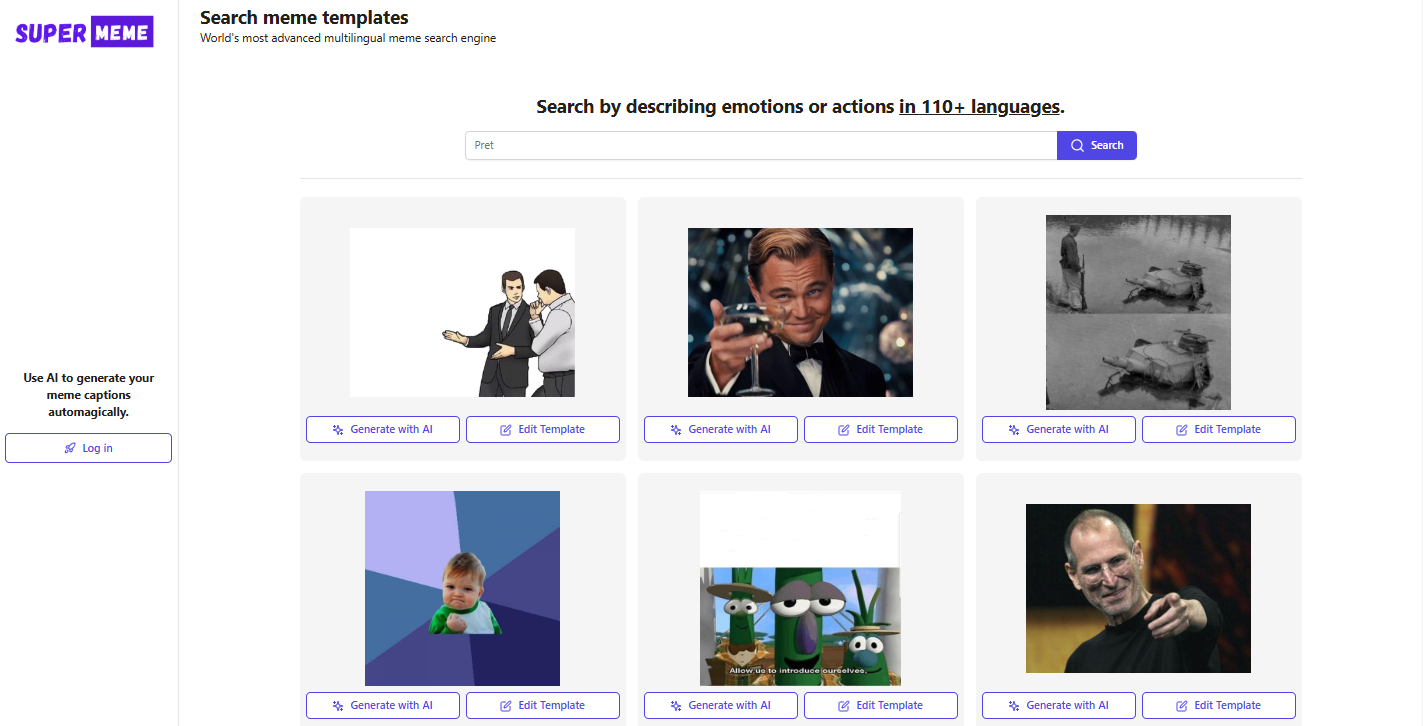Click pencil edit icon under the Steve Jobs meme

(x=1182, y=706)
